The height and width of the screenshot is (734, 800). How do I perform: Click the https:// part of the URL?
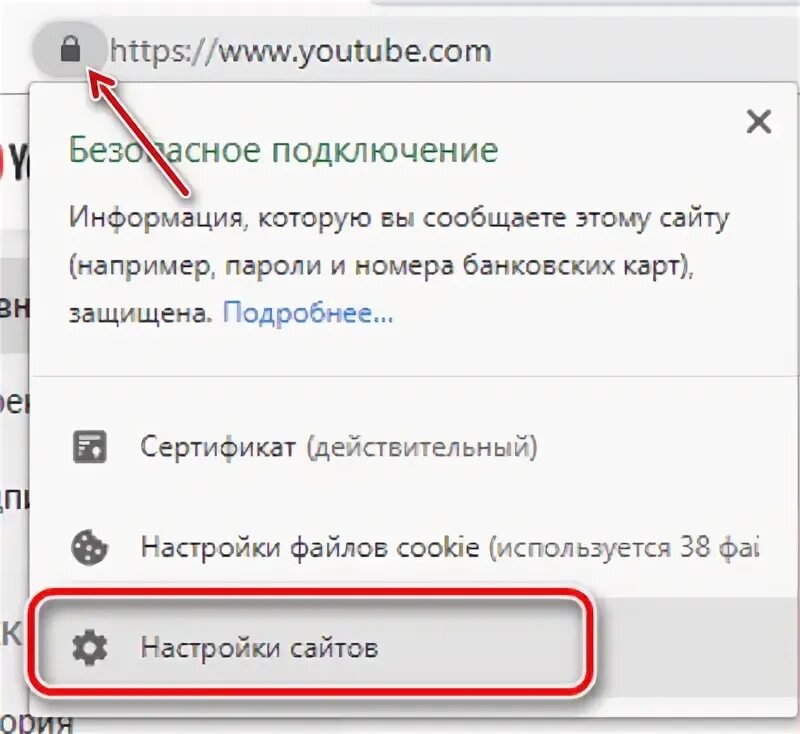(164, 52)
